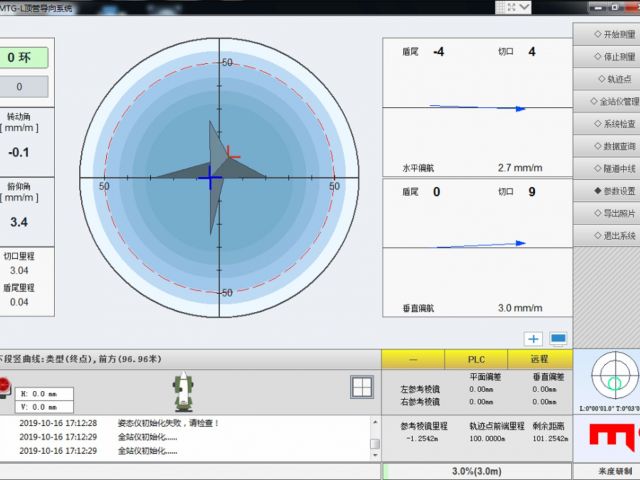This screenshot has width=640, height=480.
Task: Click the 参考棱镜里程 value -1.2542m
Action: coord(422,439)
